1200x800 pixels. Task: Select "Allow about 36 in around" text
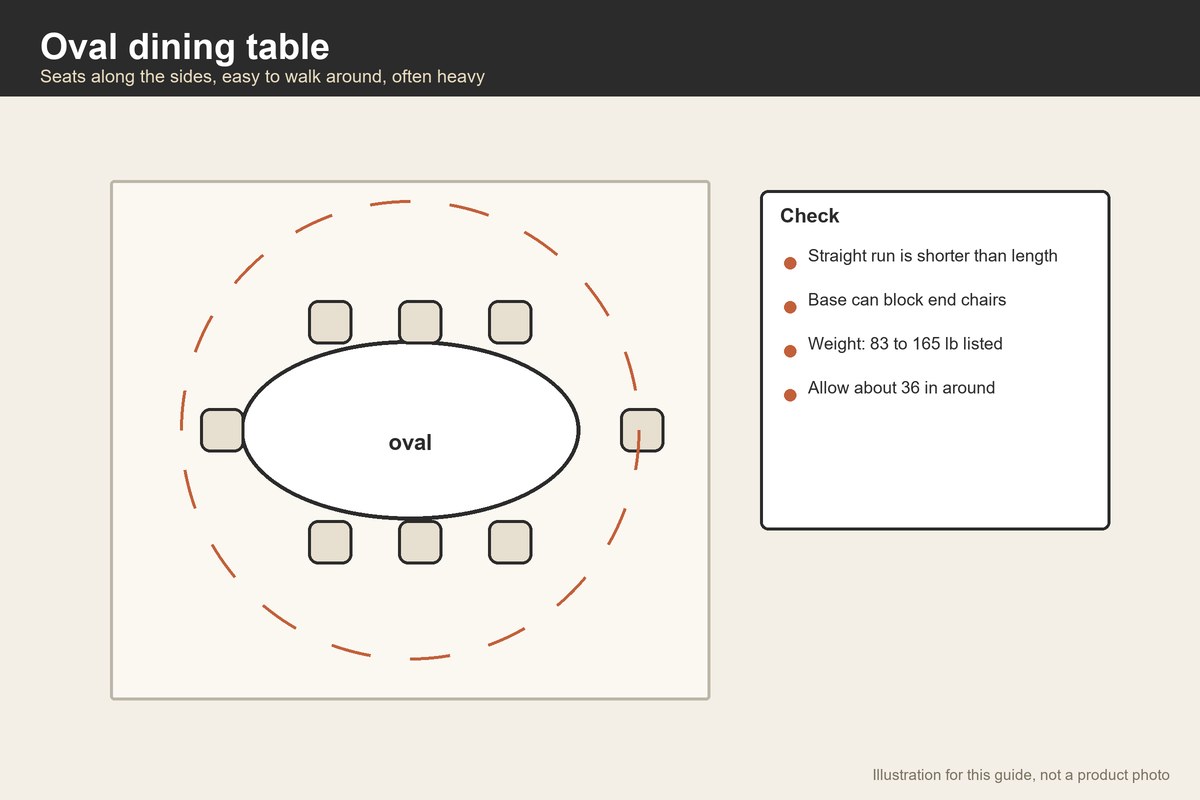coord(901,388)
